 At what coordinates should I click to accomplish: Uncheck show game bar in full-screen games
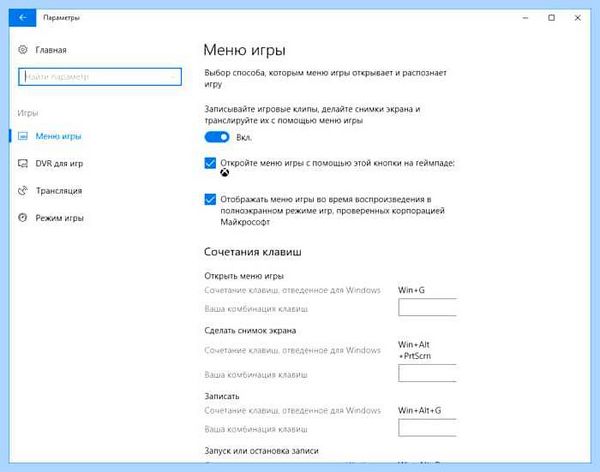click(x=210, y=199)
